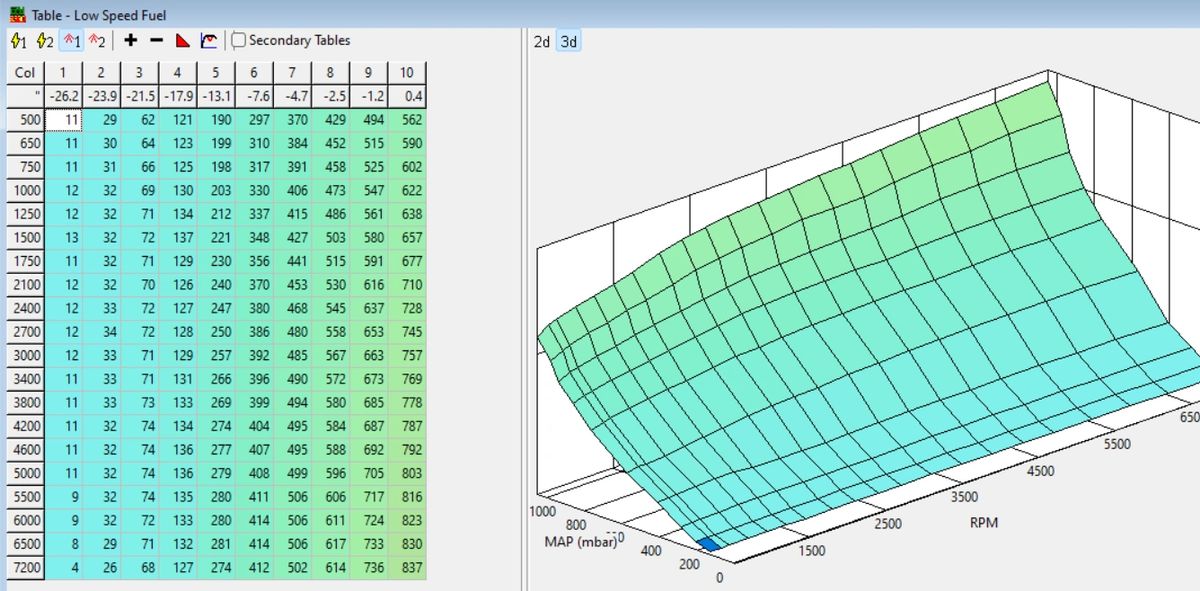Select column 10 header in the table
The image size is (1200, 591).
(406, 72)
